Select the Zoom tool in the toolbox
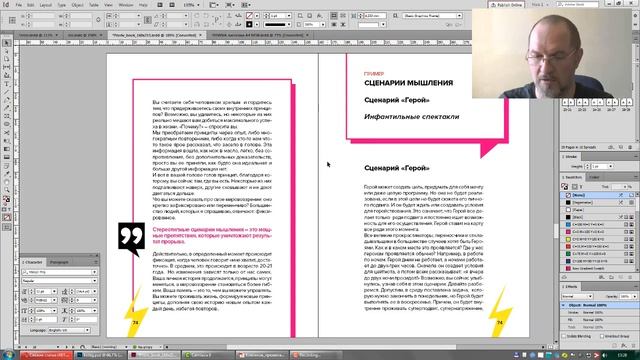 click(7, 190)
